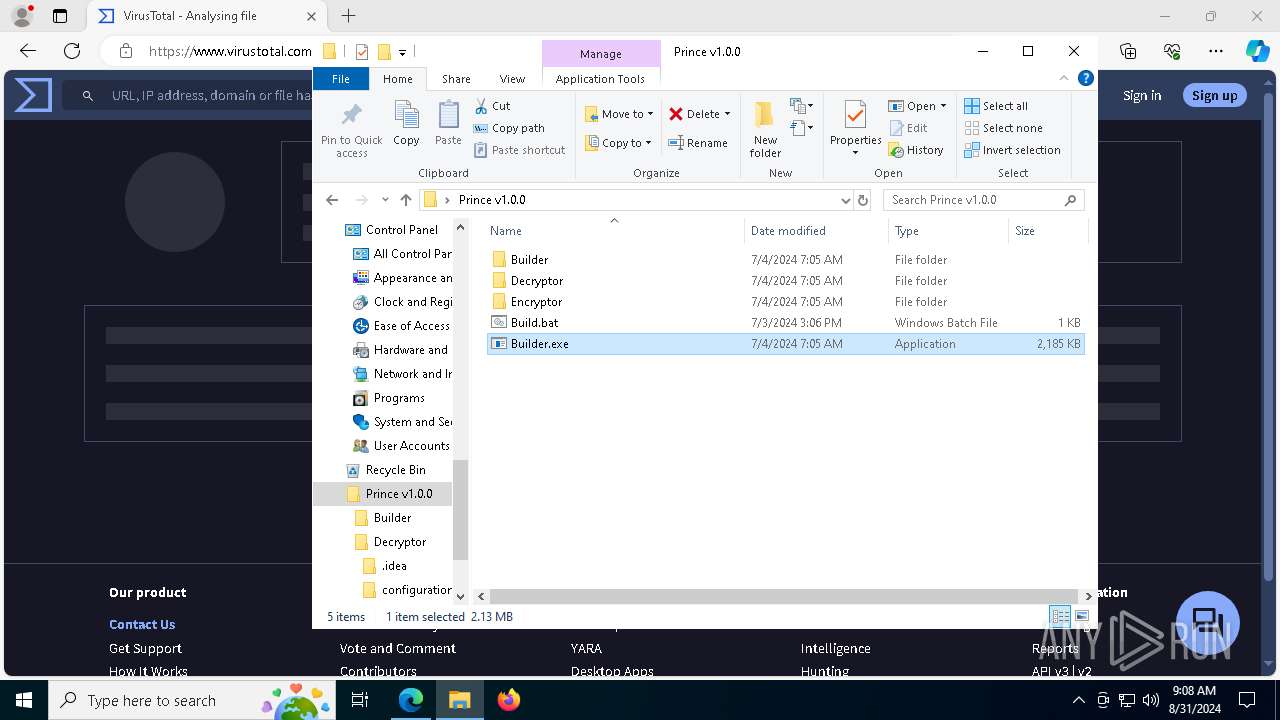Open Explorer Help question mark icon

tap(1086, 78)
